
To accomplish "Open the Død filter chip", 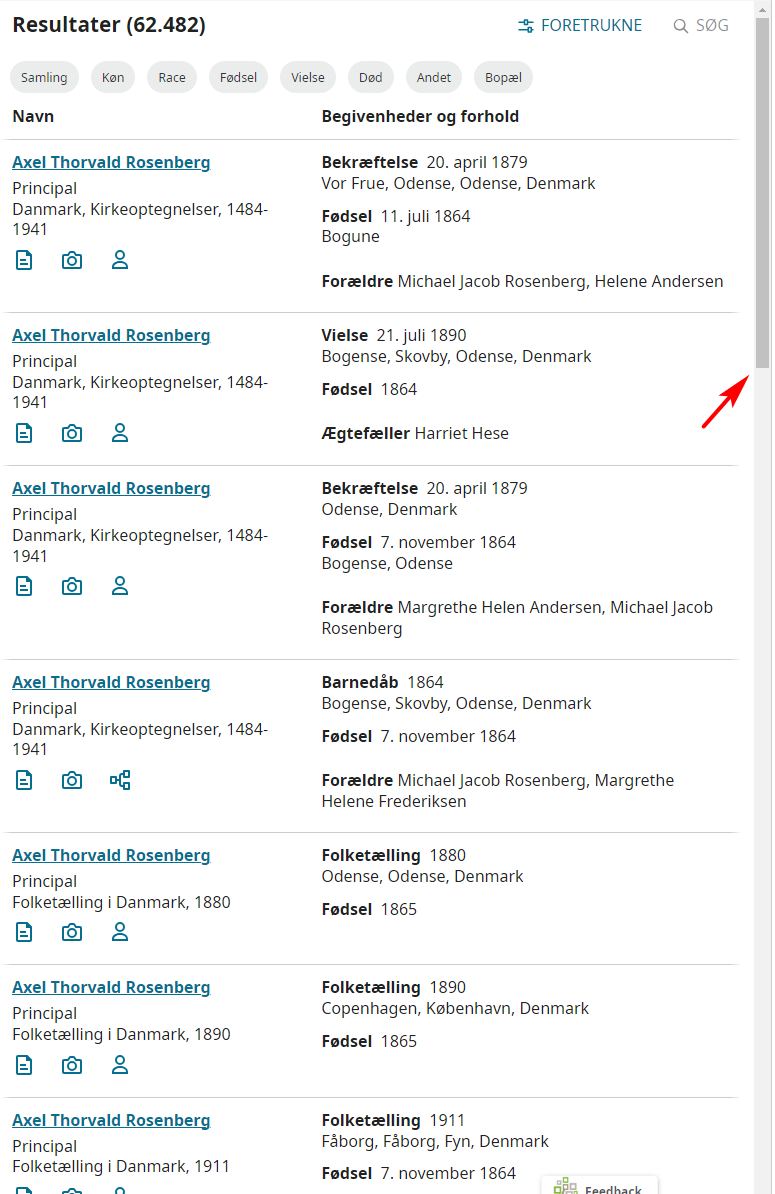I will click(x=371, y=77).
